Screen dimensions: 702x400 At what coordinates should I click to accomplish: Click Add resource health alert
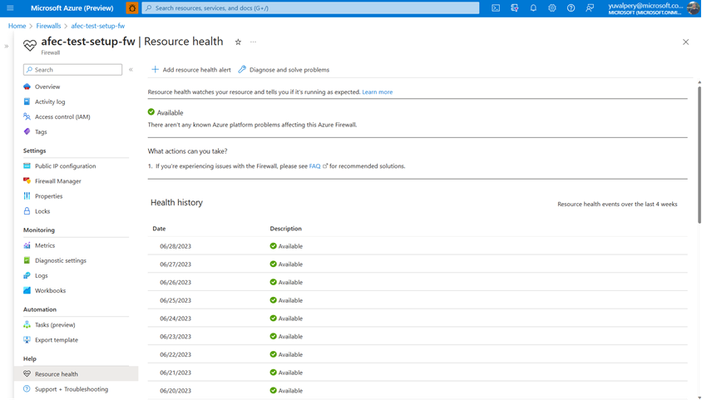coord(191,69)
